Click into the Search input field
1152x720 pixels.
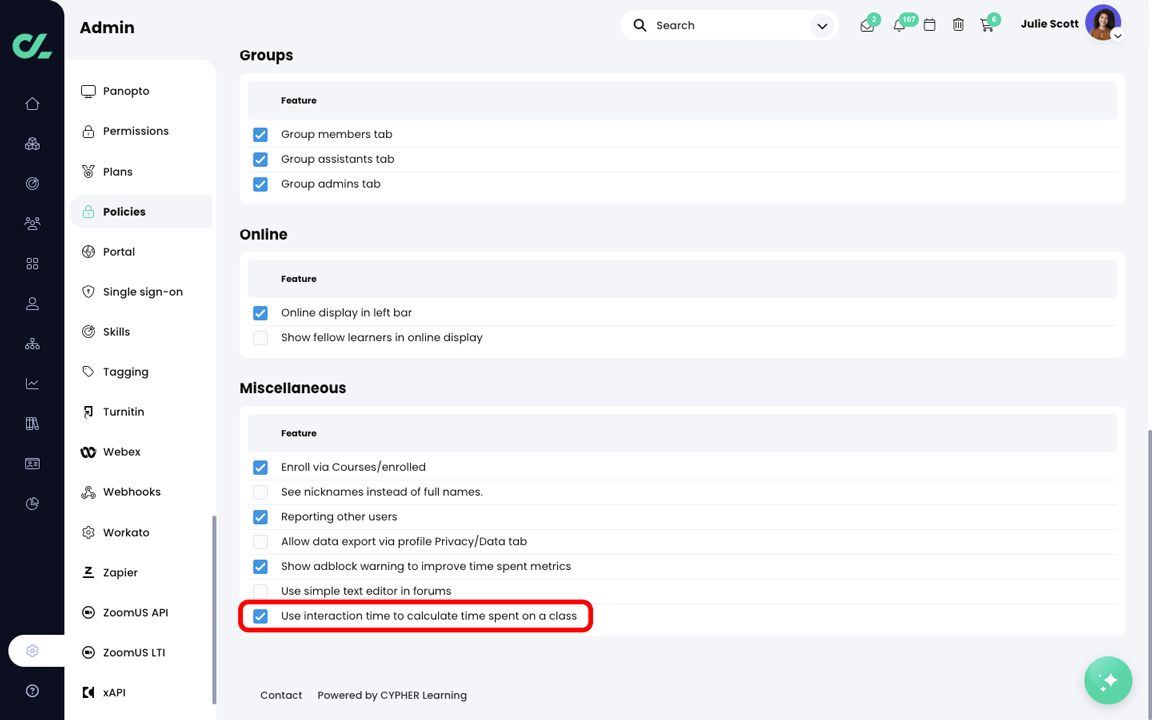click(x=730, y=26)
